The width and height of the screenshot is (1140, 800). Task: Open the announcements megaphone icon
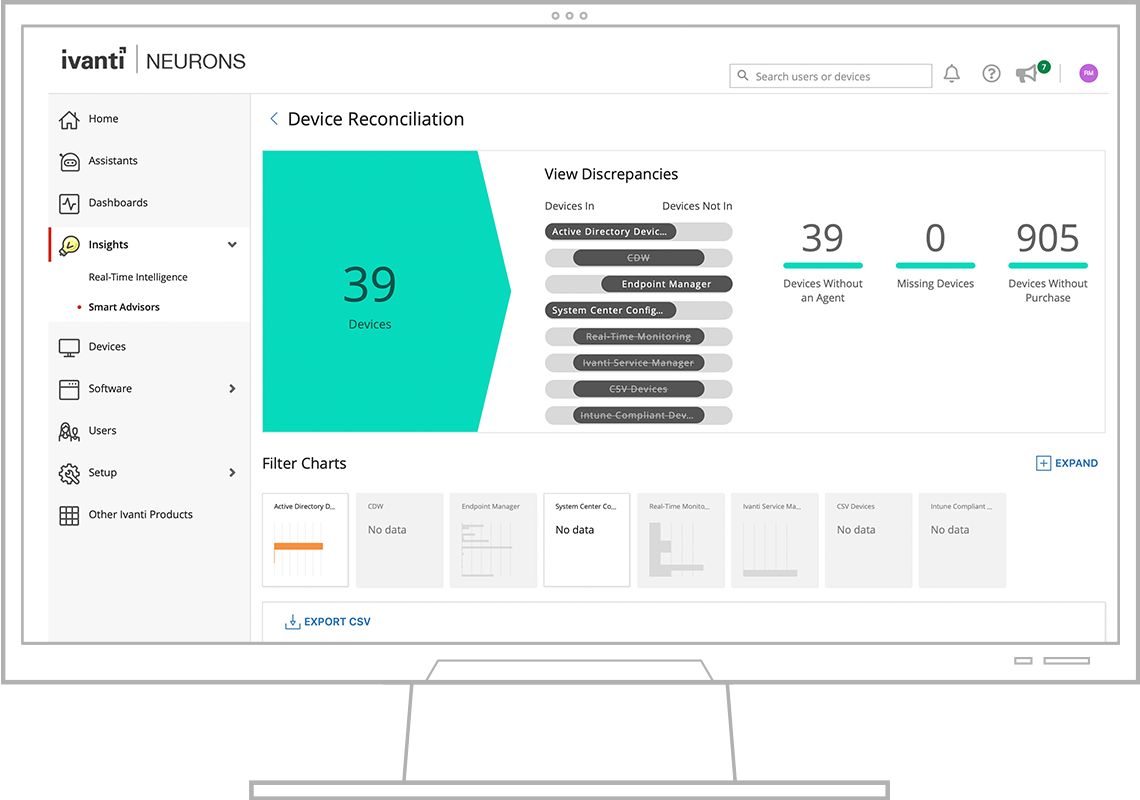click(x=1027, y=74)
